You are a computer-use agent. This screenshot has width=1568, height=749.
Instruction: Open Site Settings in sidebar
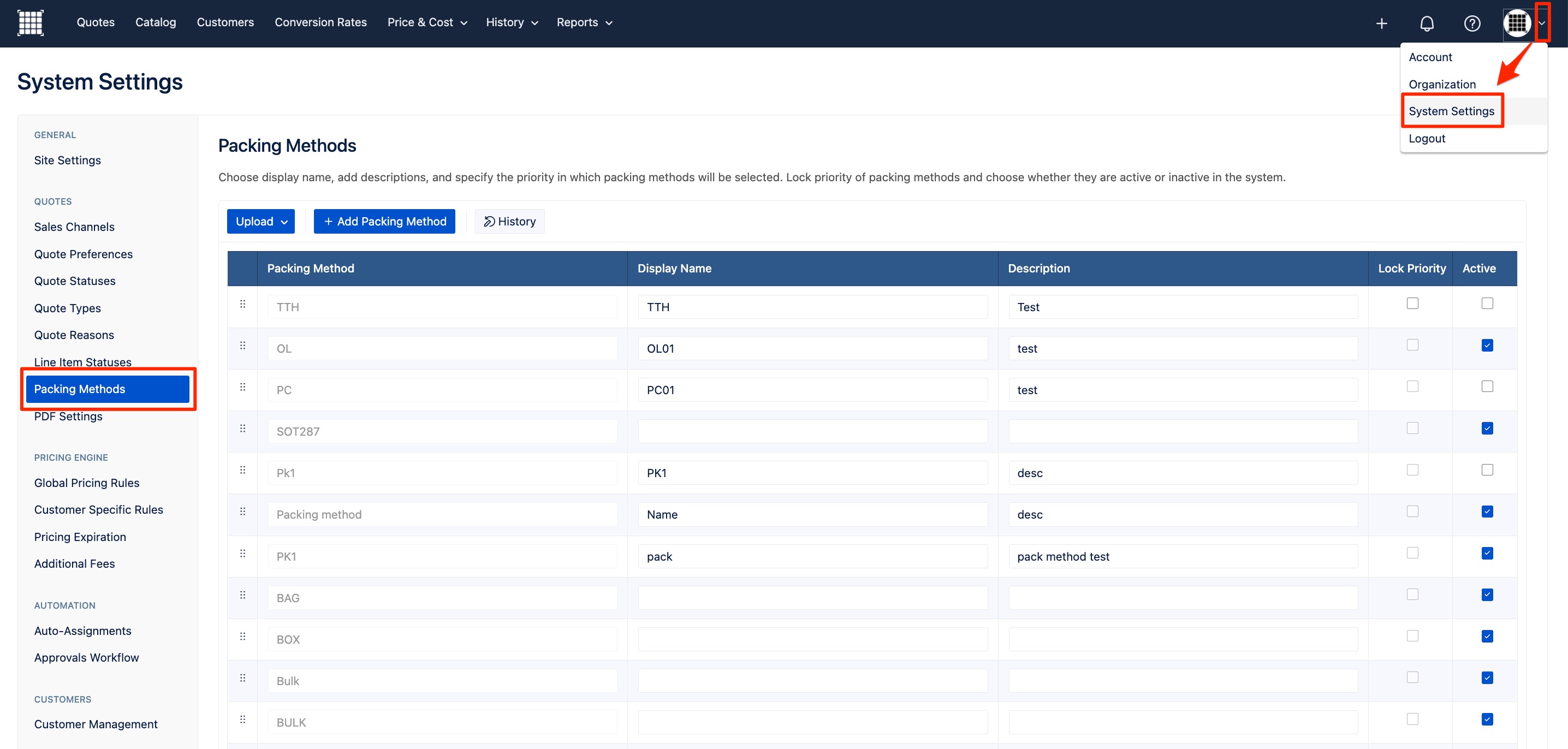point(68,160)
